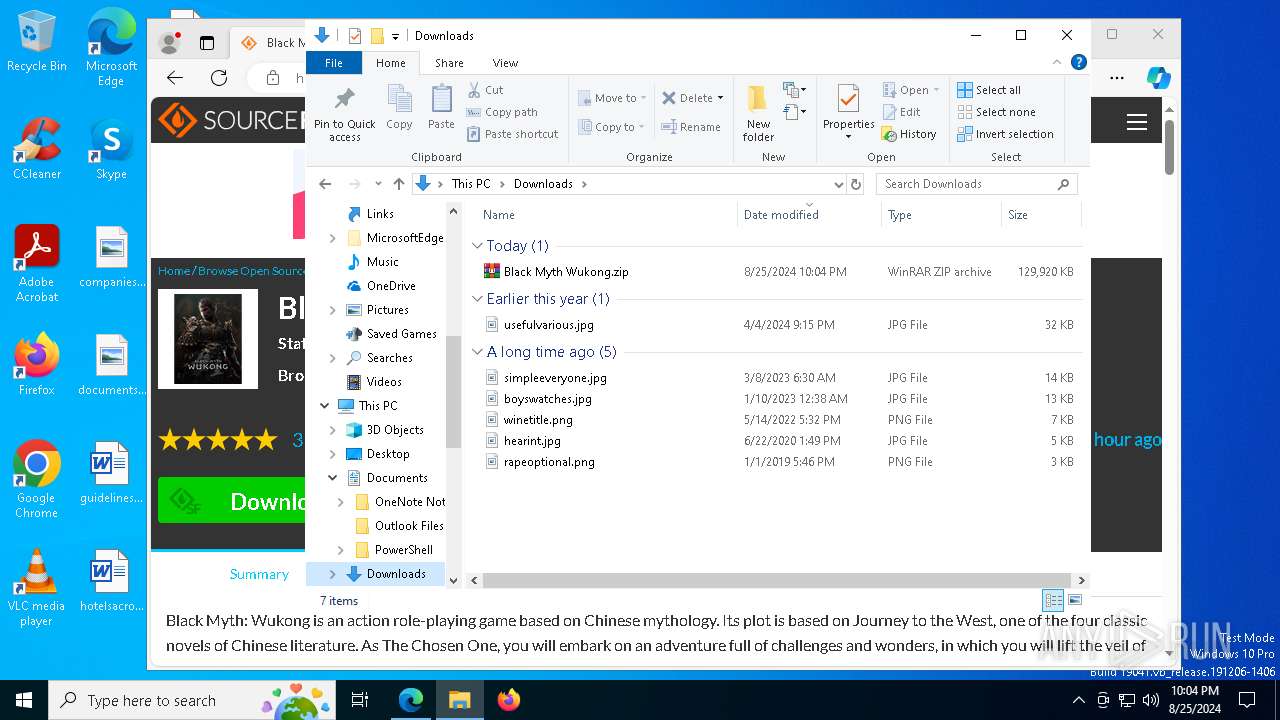Click Select none
The image size is (1280, 720).
point(996,112)
